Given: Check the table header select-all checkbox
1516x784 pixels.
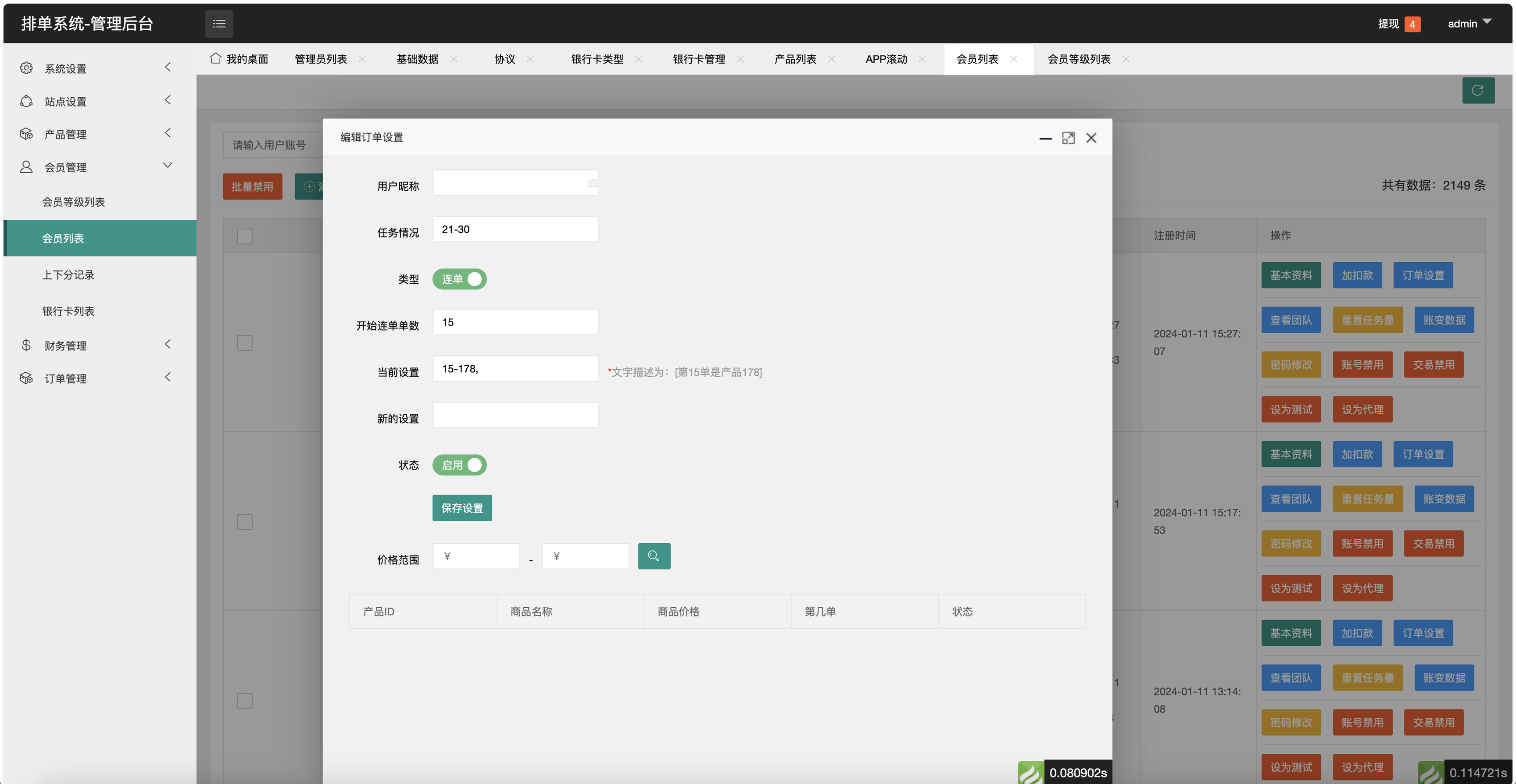Looking at the screenshot, I should click(x=244, y=236).
